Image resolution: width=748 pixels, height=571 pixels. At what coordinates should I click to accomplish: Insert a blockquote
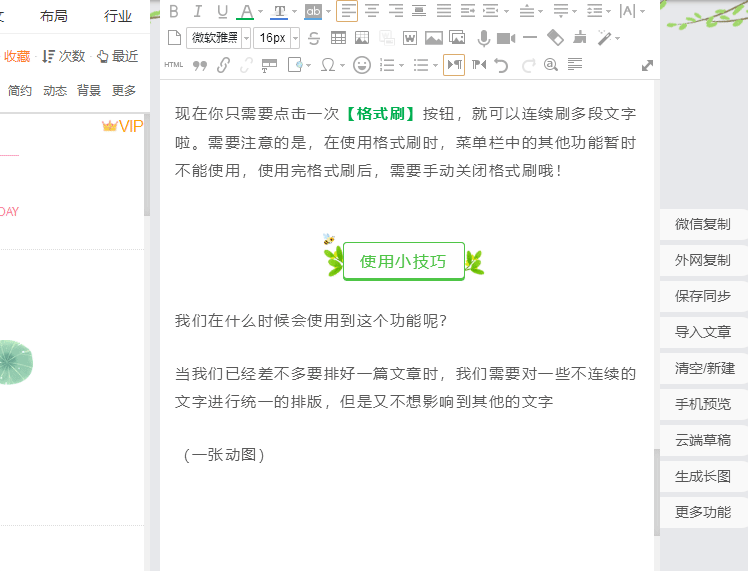click(x=199, y=65)
